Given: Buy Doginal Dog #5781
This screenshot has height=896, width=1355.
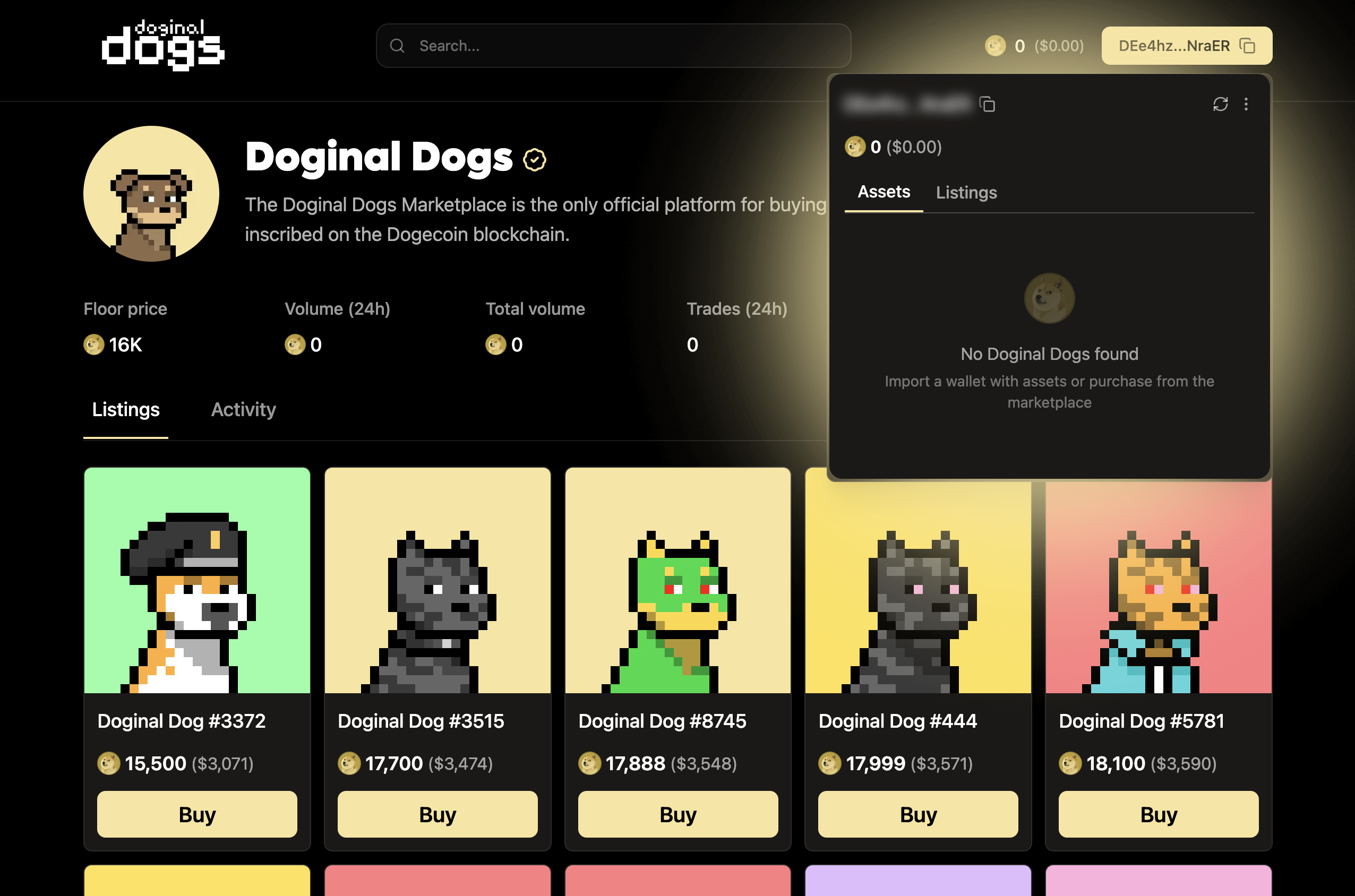Looking at the screenshot, I should [x=1159, y=814].
